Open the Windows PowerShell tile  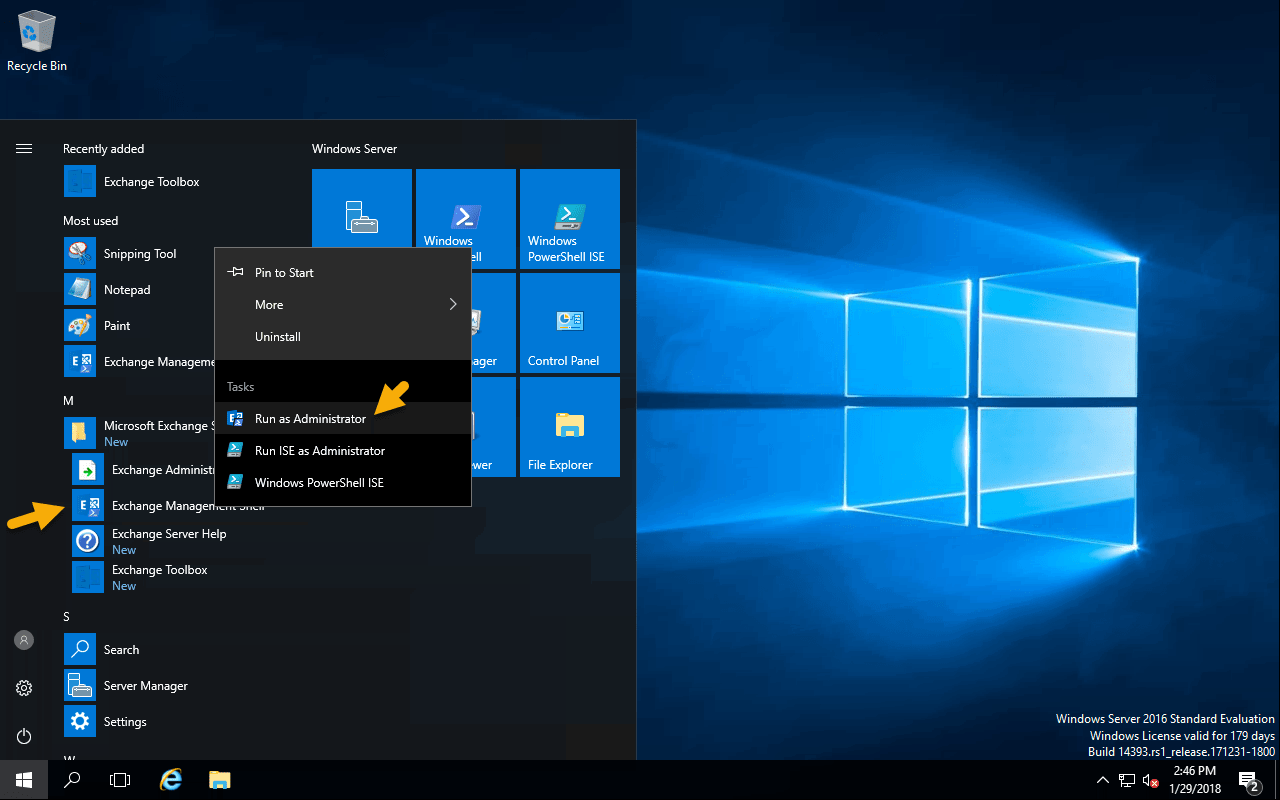(x=466, y=219)
